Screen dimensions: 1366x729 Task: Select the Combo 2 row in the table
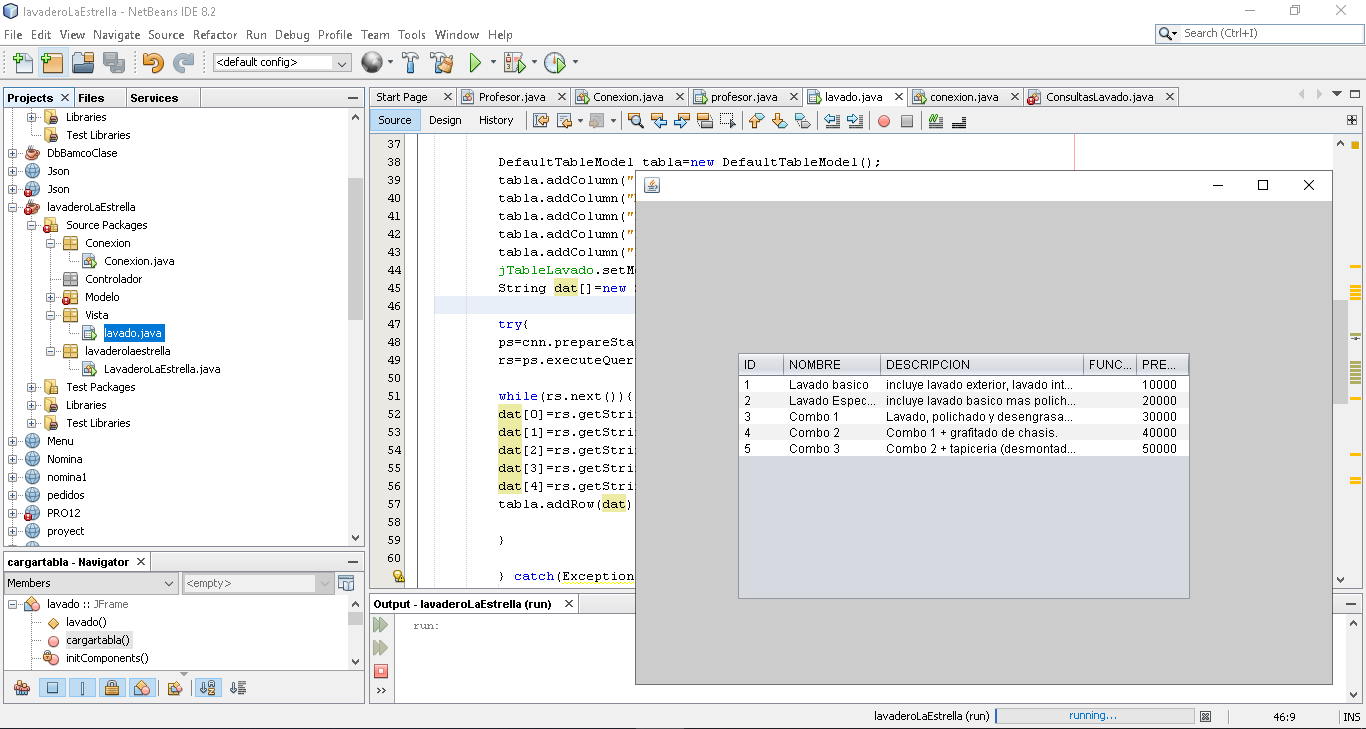tap(964, 433)
